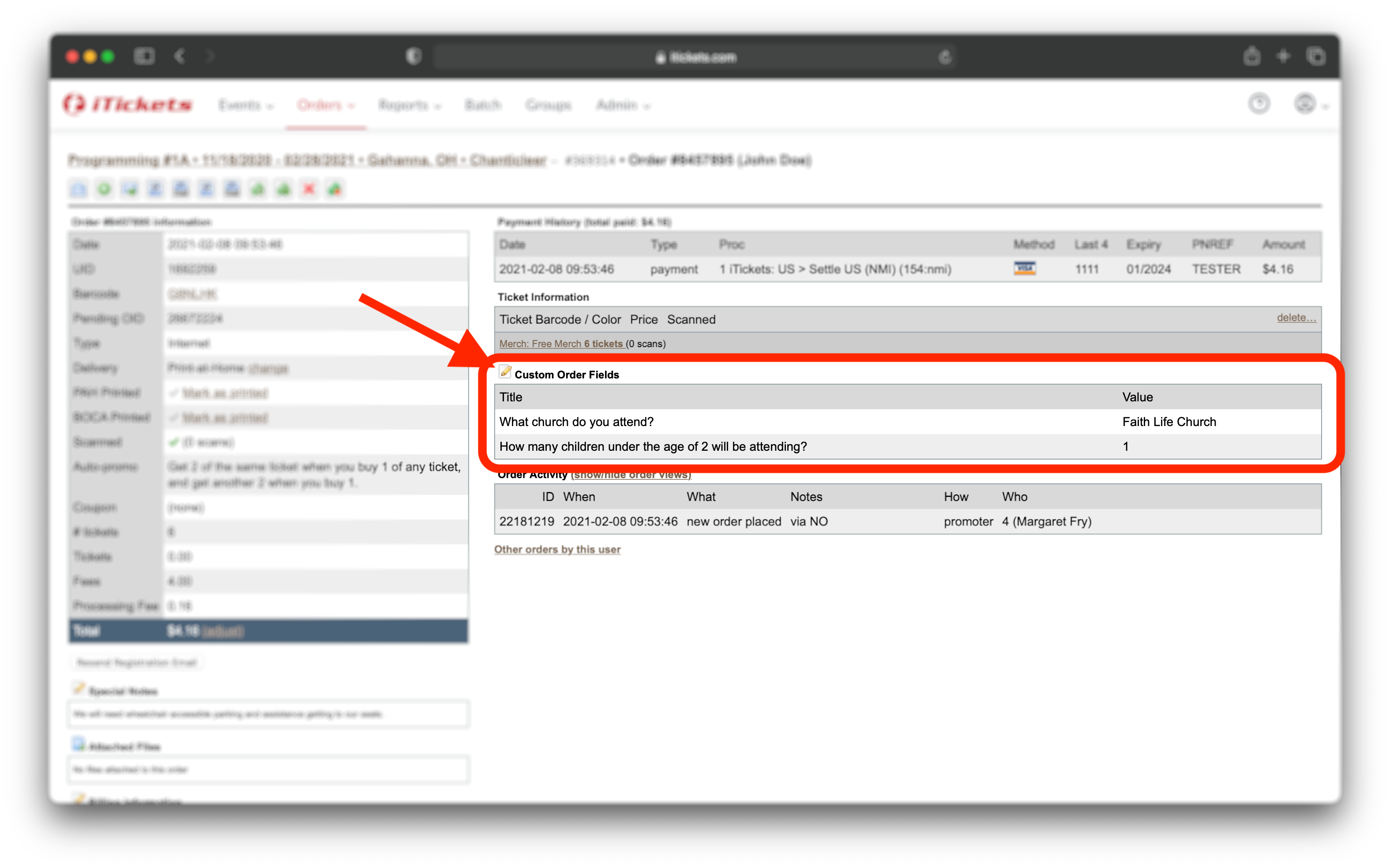Click the iTickets logo
The image size is (1390, 868).
click(x=128, y=105)
